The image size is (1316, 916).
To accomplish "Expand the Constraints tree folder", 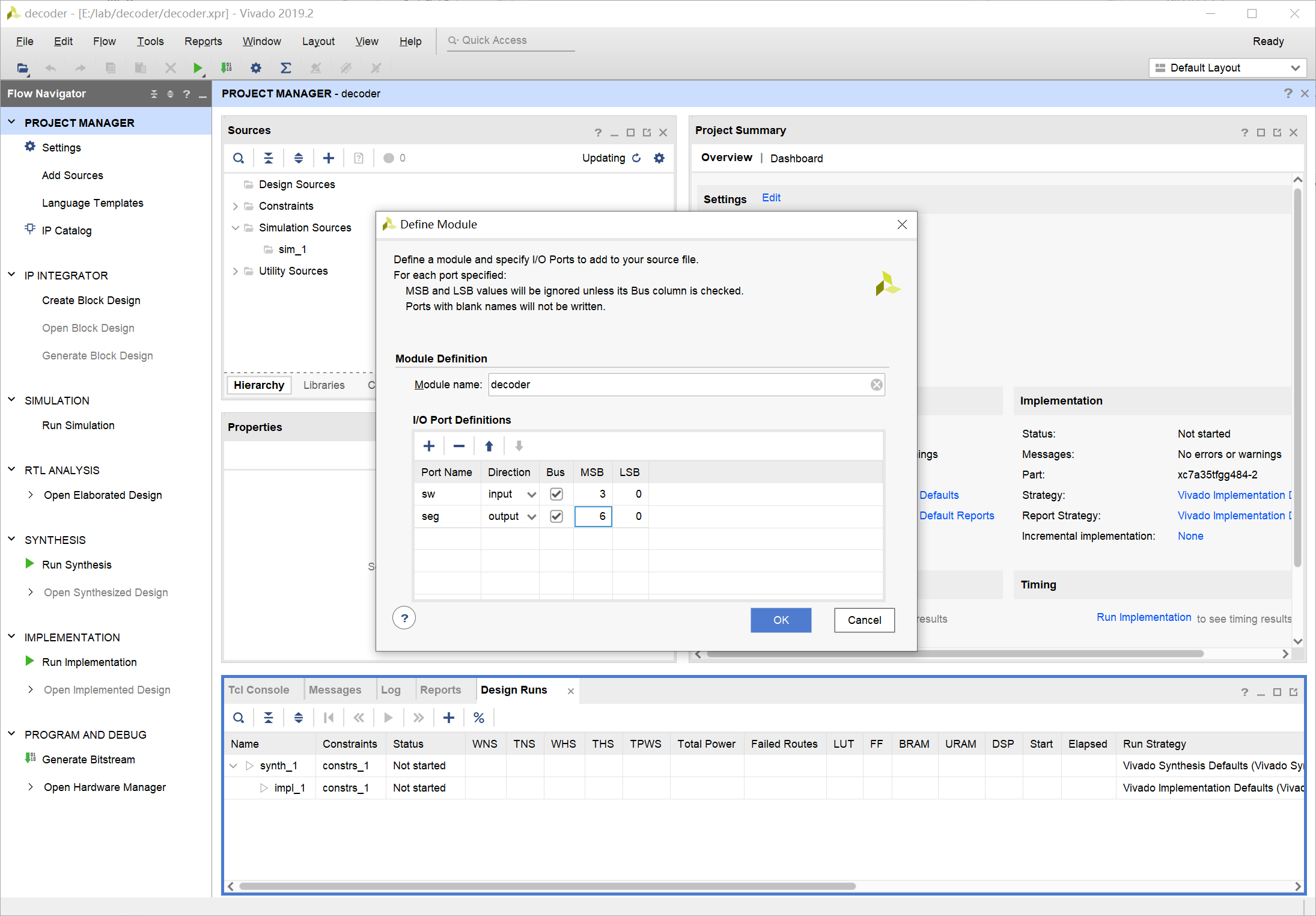I will point(236,206).
